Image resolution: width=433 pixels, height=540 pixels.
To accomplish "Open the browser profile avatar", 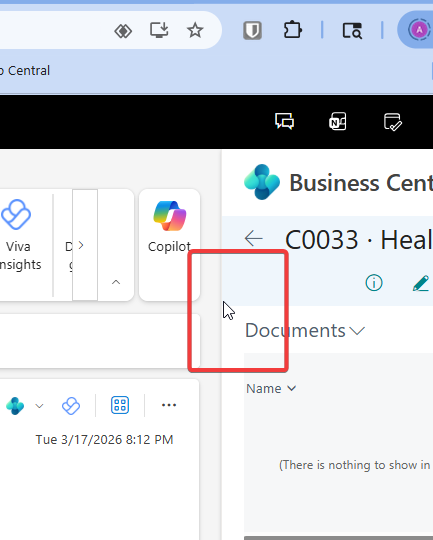I will (419, 30).
